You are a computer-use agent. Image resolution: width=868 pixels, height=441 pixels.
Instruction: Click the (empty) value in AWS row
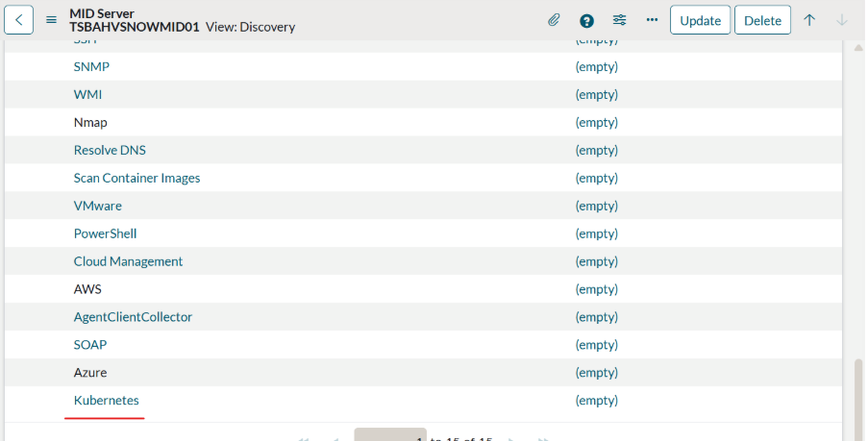tap(596, 289)
